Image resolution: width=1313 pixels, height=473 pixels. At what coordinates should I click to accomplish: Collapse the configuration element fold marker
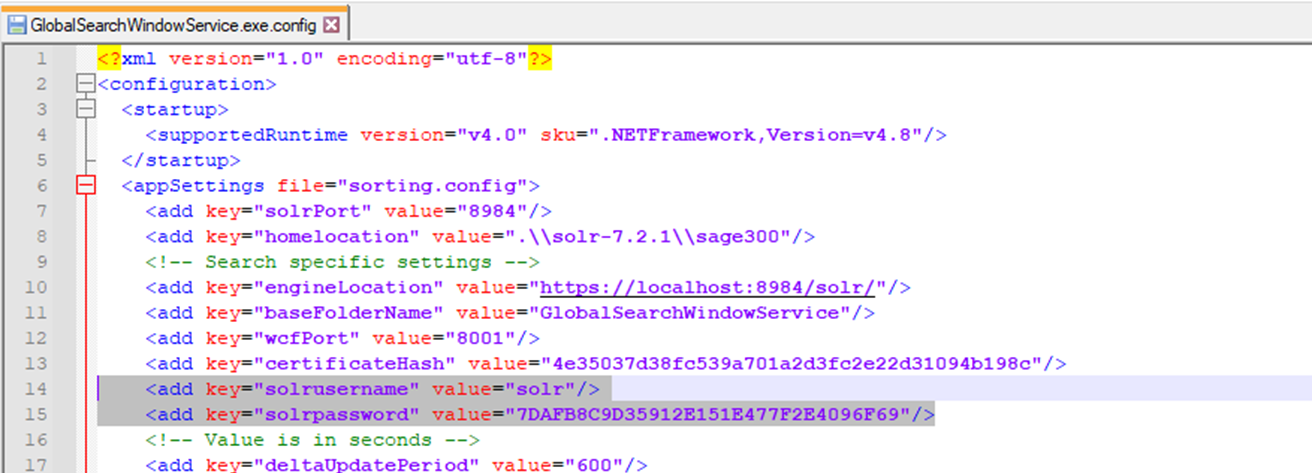click(x=87, y=84)
